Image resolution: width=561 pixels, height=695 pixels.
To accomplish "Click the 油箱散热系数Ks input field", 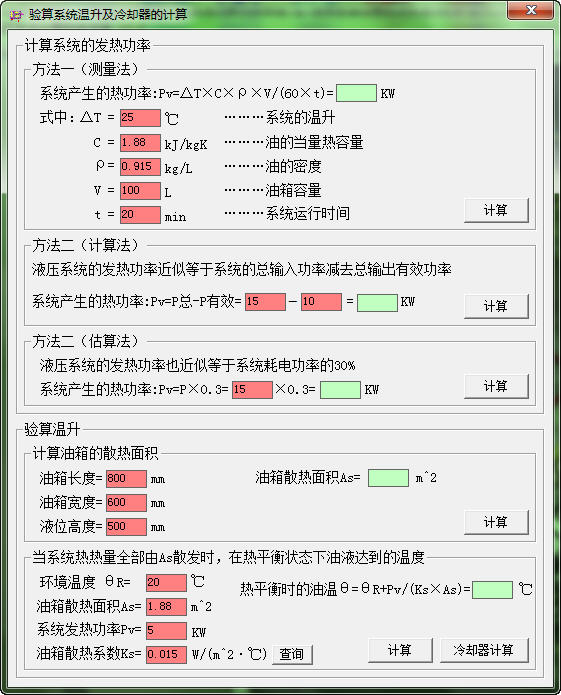I will pos(166,655).
